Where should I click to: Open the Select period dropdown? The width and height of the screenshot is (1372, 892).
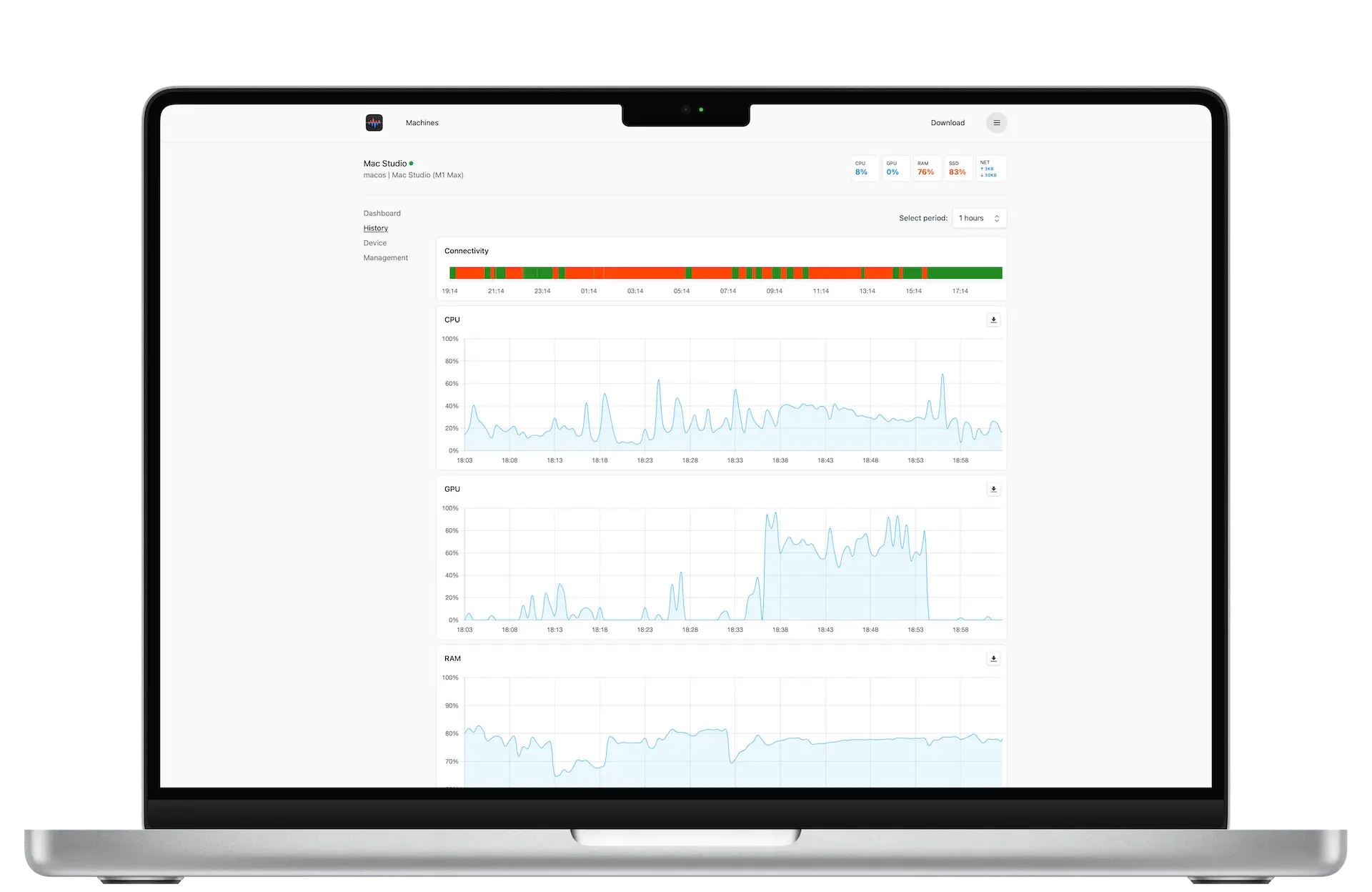point(978,218)
